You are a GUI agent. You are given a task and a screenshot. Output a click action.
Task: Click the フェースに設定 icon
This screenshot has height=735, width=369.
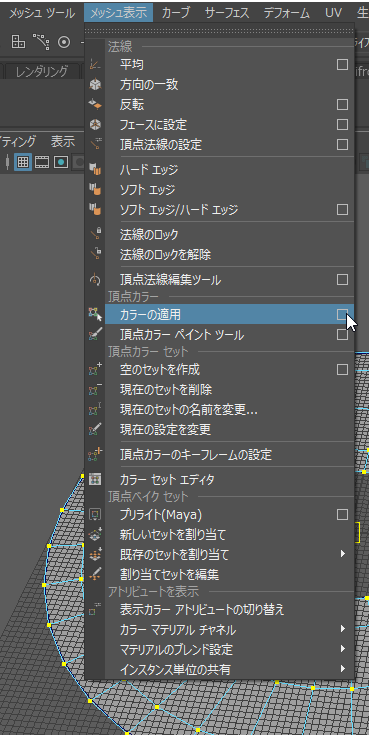[x=95, y=125]
